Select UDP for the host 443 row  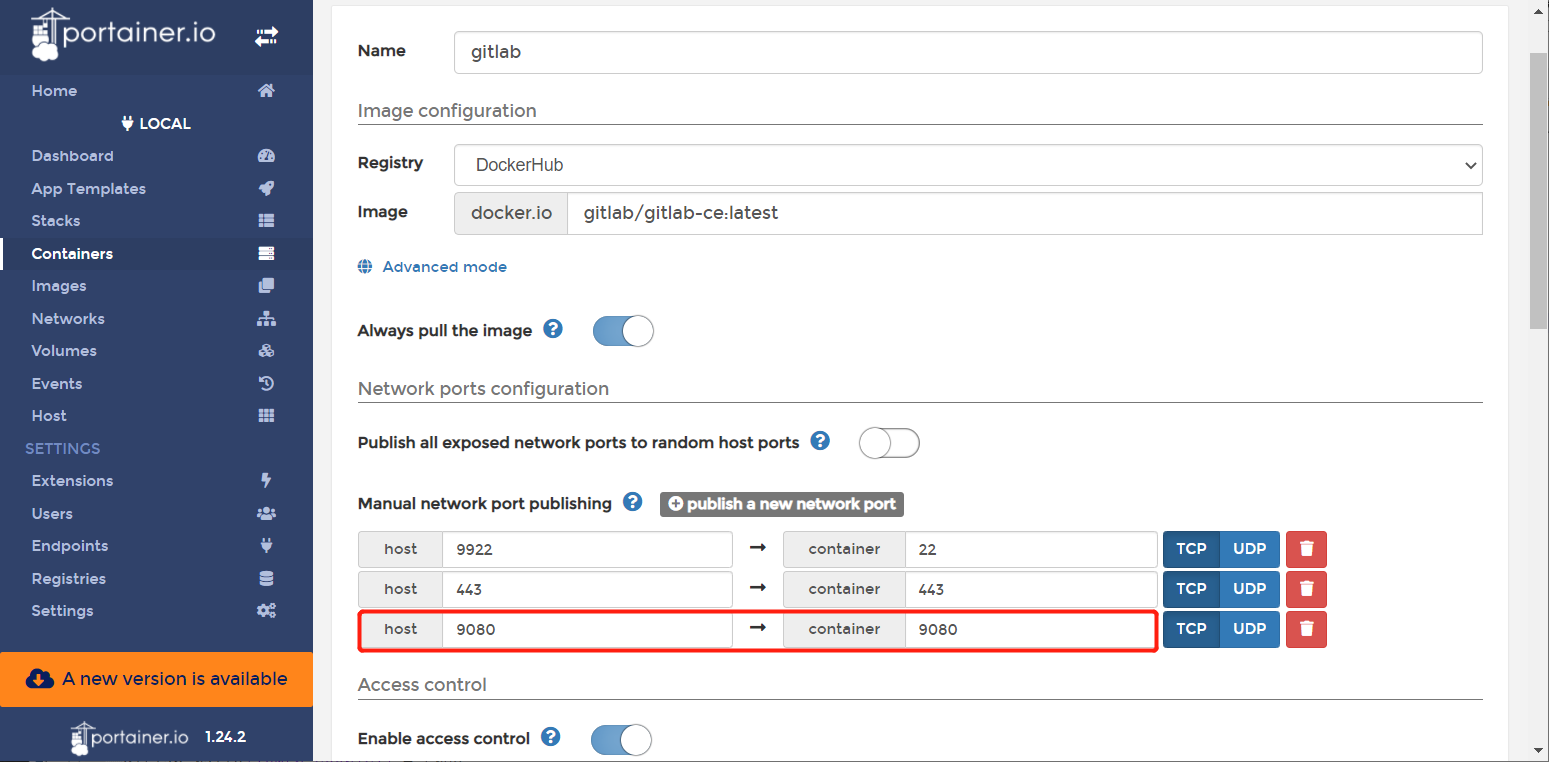pyautogui.click(x=1250, y=589)
